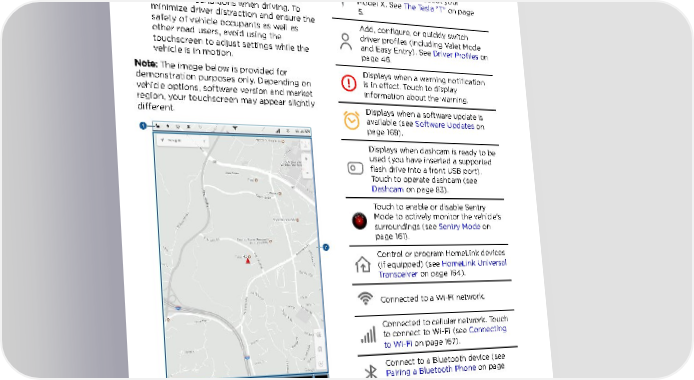The height and width of the screenshot is (380, 694).
Task: Click the dashcam camera icon
Action: (x=355, y=168)
